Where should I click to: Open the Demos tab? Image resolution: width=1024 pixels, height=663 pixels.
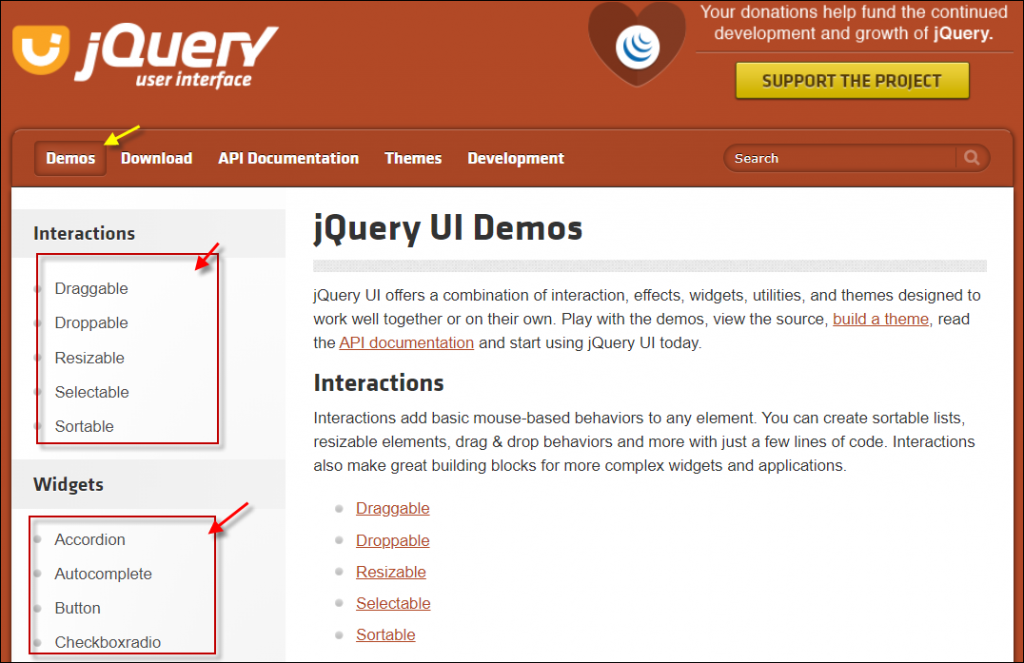71,158
